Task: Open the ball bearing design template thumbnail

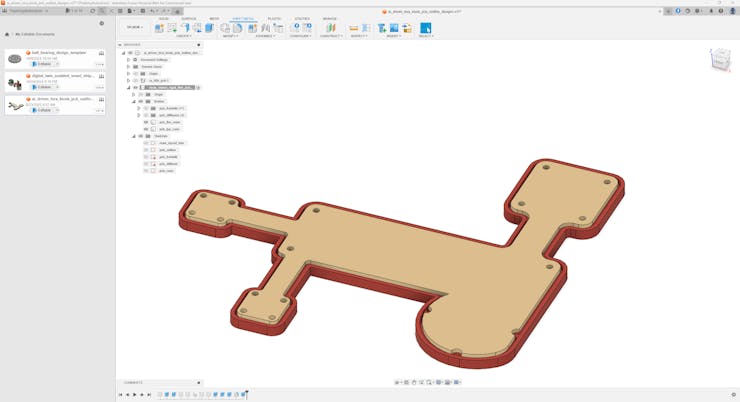Action: point(15,59)
